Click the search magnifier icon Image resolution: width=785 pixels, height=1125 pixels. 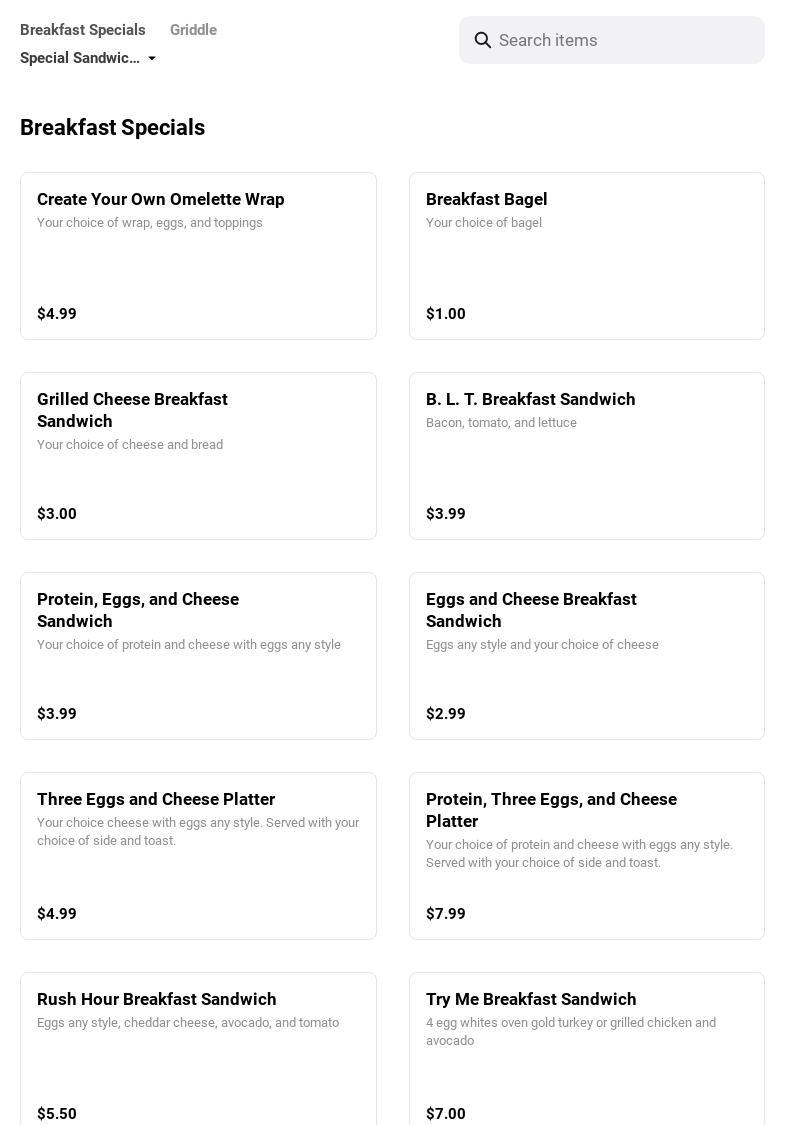tap(483, 40)
